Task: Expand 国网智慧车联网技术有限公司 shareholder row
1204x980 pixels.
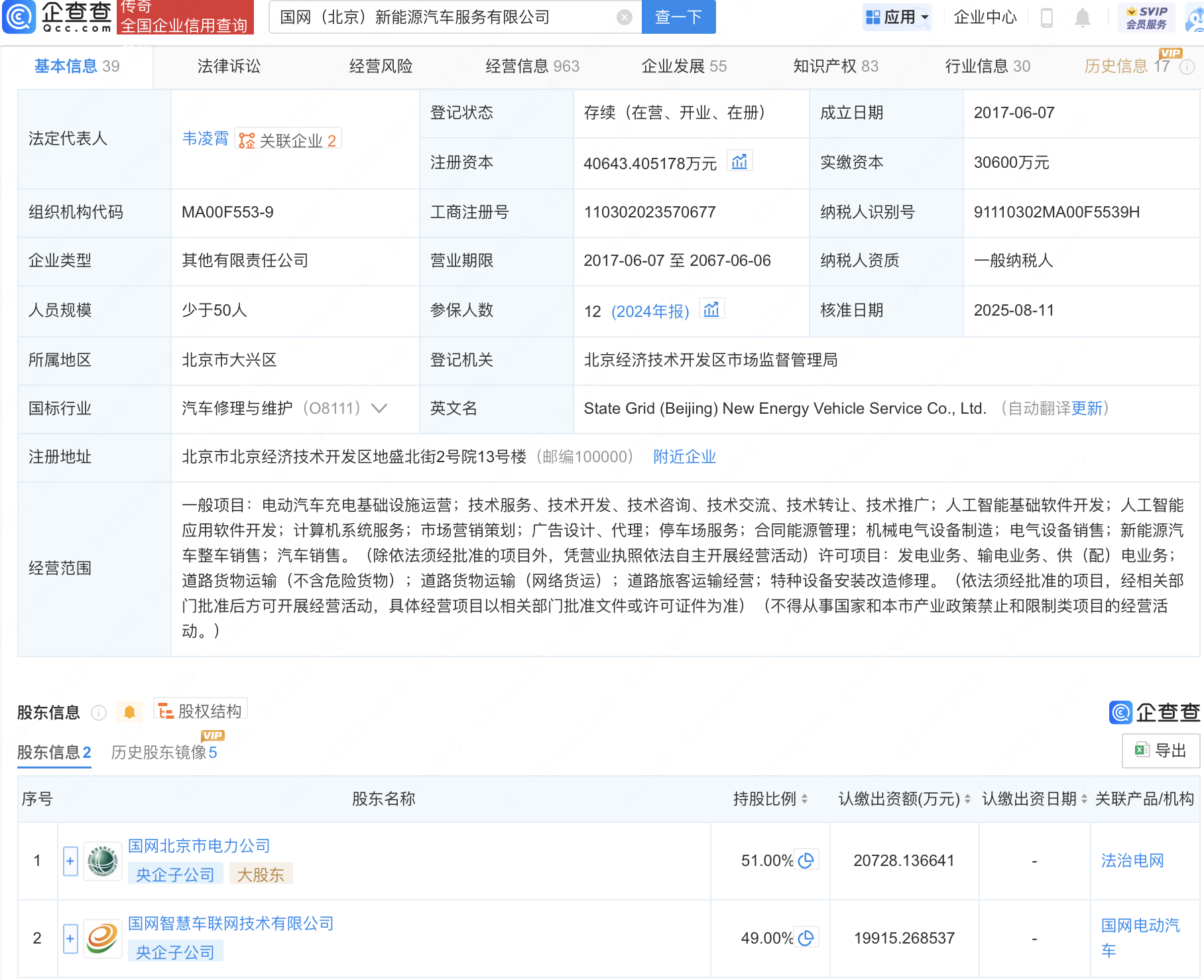Action: [70, 938]
